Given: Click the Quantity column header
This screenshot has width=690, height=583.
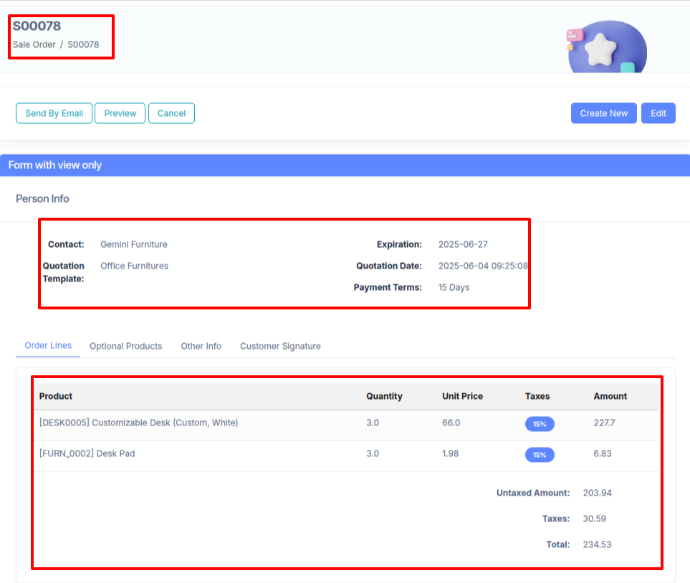Looking at the screenshot, I should point(384,396).
